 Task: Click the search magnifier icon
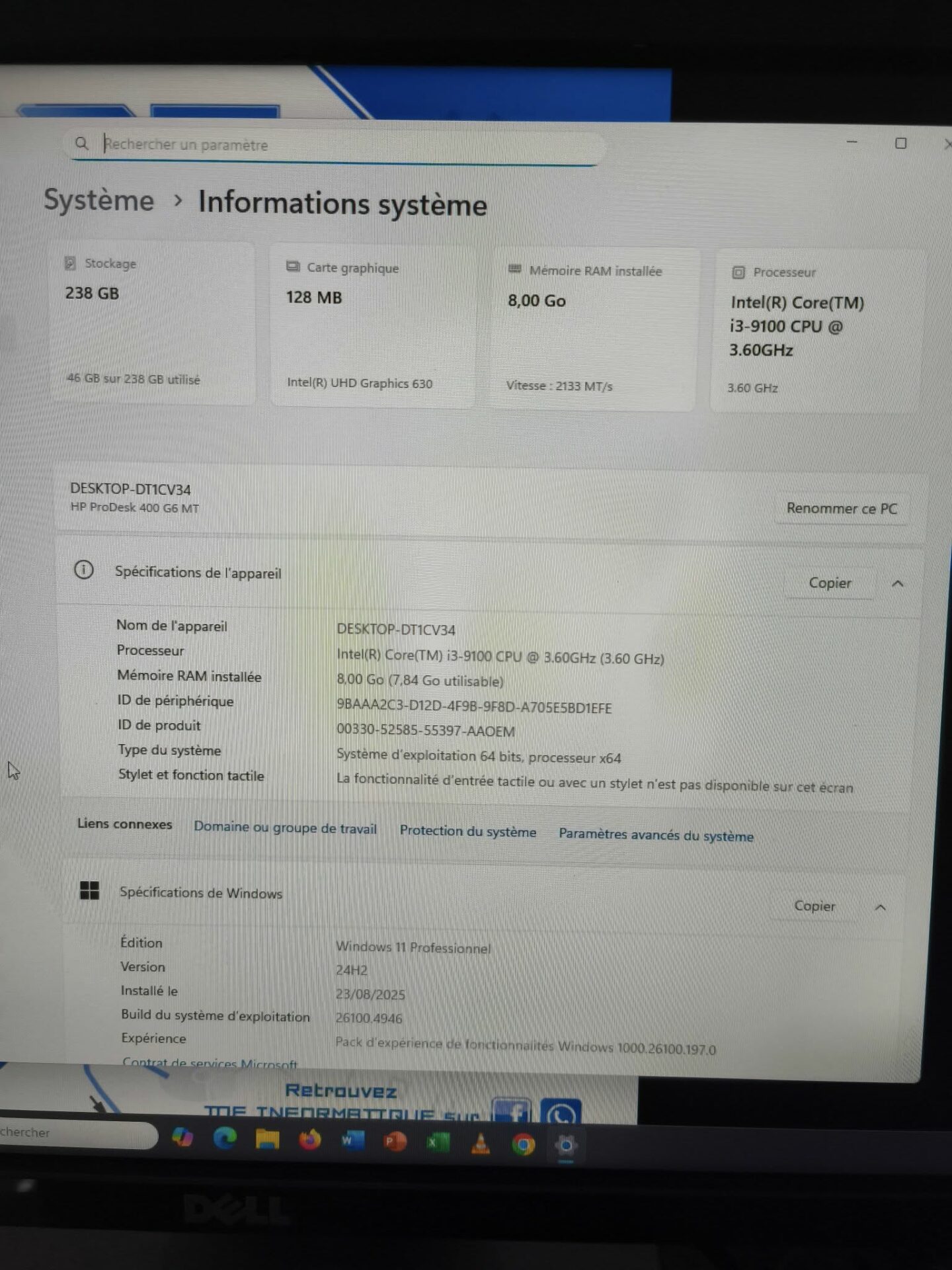pyautogui.click(x=81, y=143)
